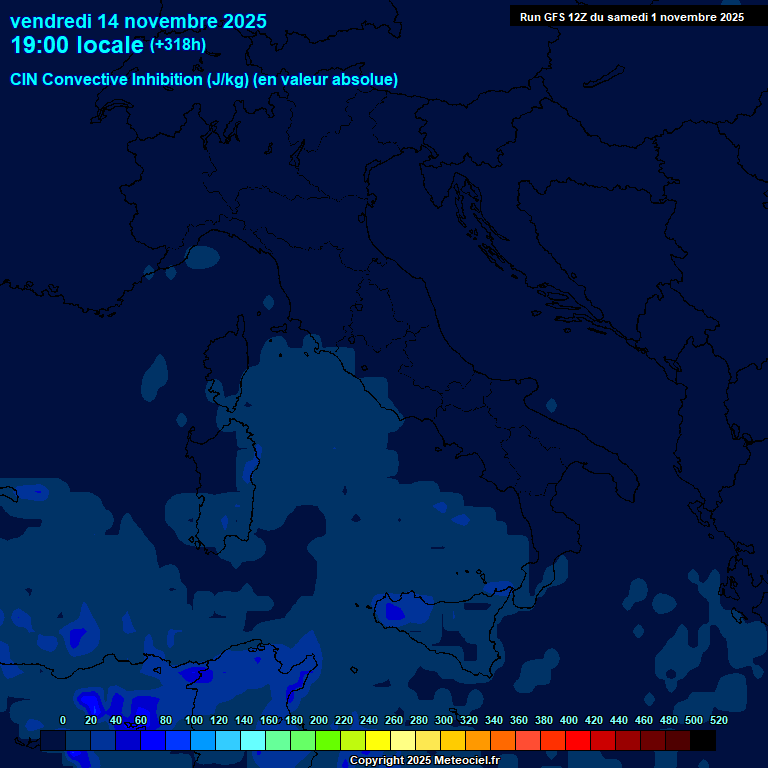Click the black swatch at legend value 520

[x=703, y=740]
